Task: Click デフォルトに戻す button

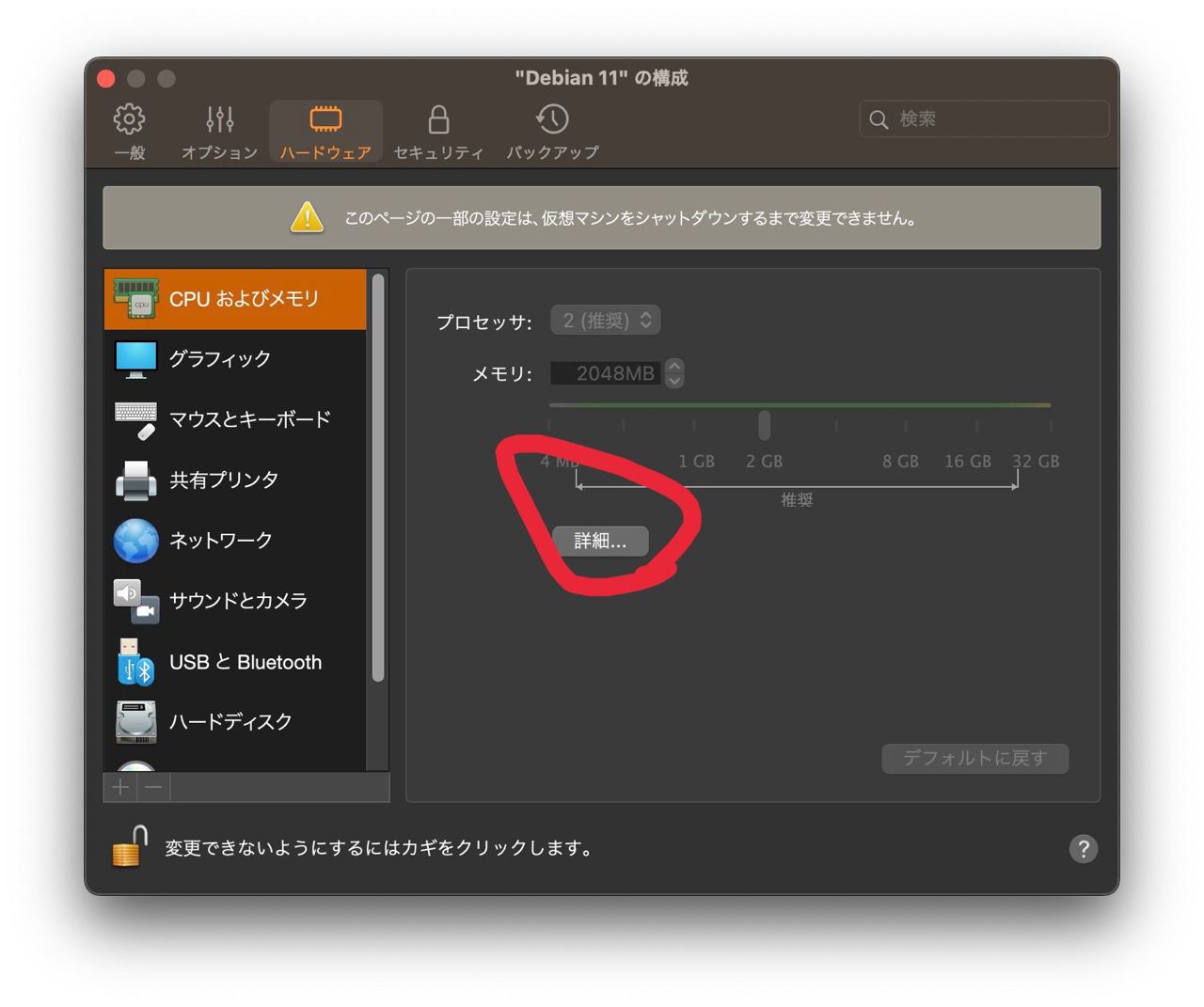Action: pyautogui.click(x=975, y=758)
